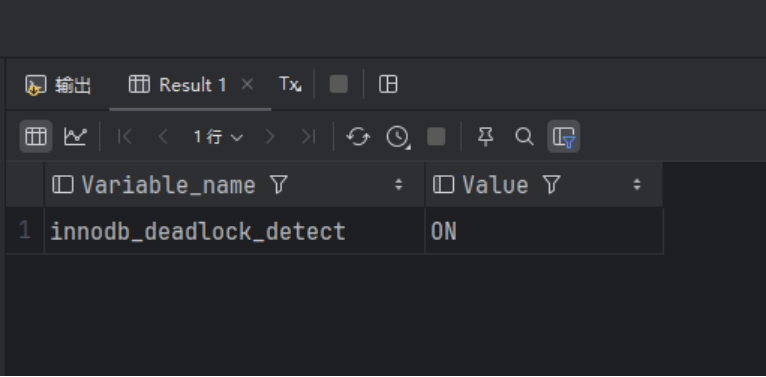Open the search in results magnifier

tap(524, 136)
